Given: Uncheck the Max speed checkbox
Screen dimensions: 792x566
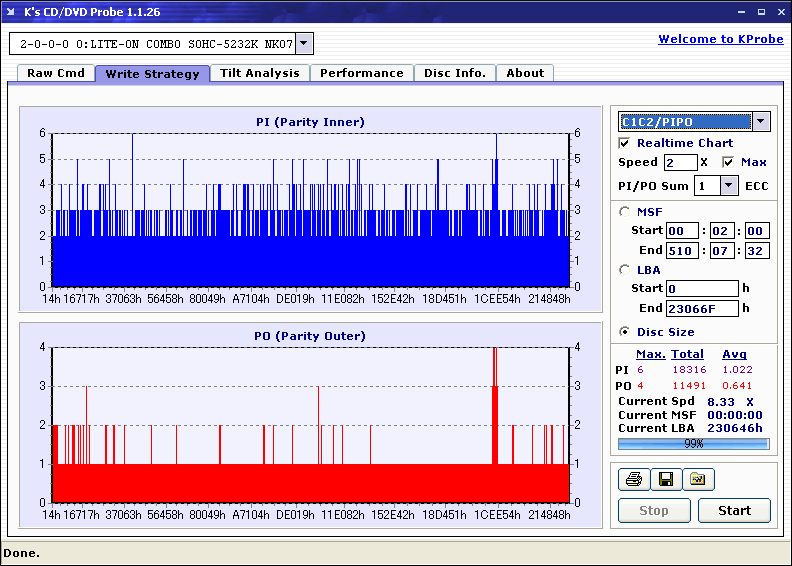Looking at the screenshot, I should tap(728, 162).
